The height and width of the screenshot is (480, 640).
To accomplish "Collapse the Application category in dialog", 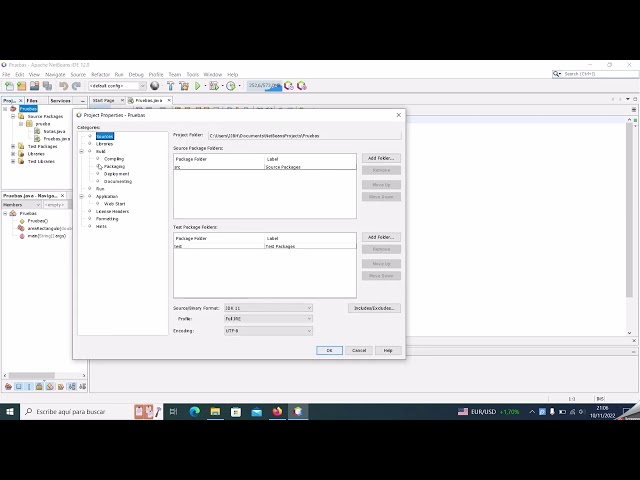I will [x=82, y=196].
